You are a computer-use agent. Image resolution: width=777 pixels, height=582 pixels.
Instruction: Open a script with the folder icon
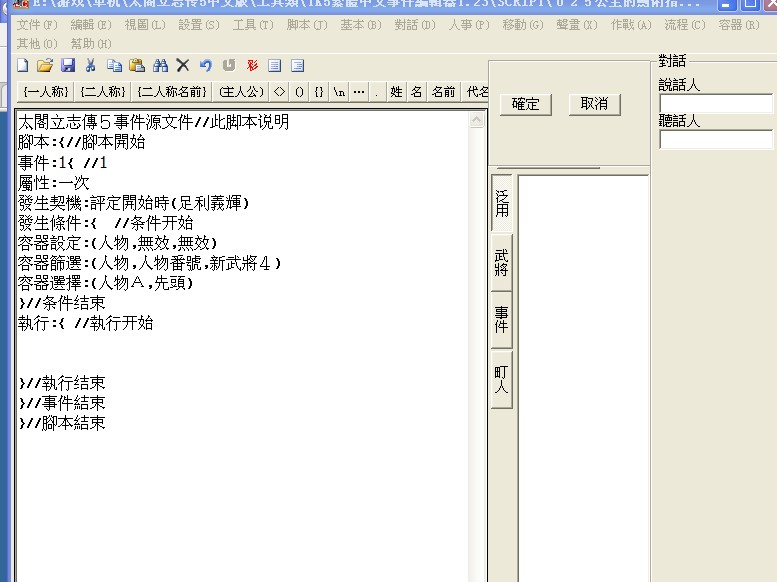pyautogui.click(x=45, y=65)
